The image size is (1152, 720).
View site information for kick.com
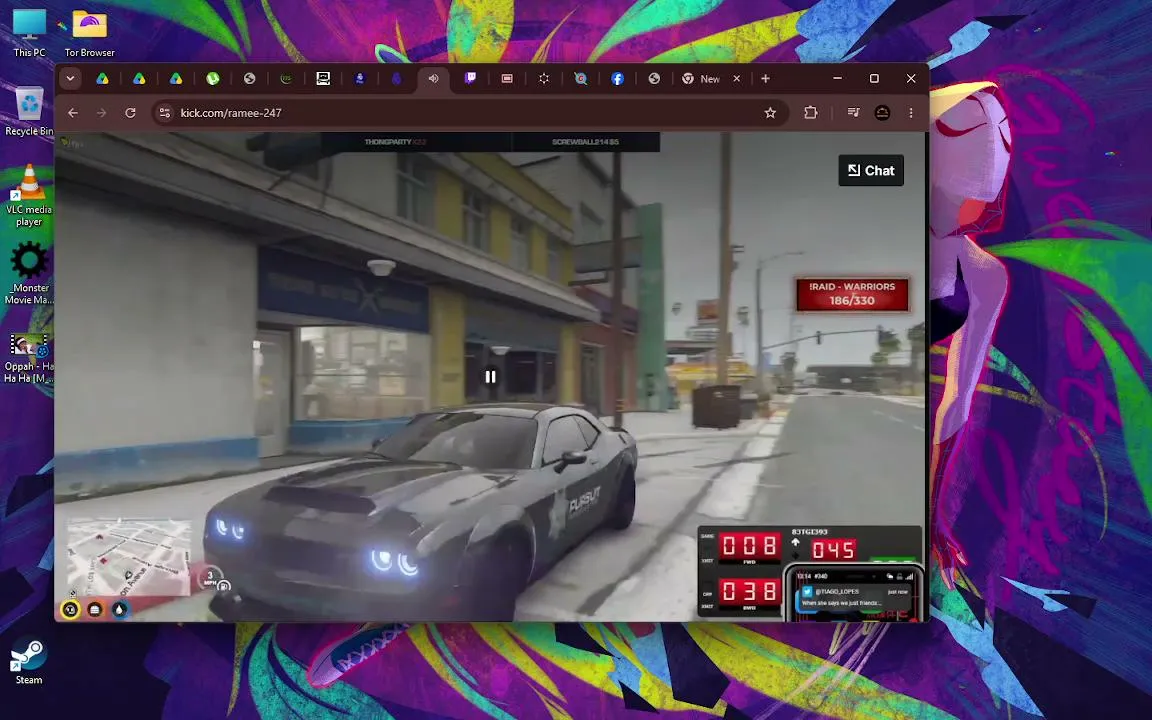pyautogui.click(x=165, y=112)
